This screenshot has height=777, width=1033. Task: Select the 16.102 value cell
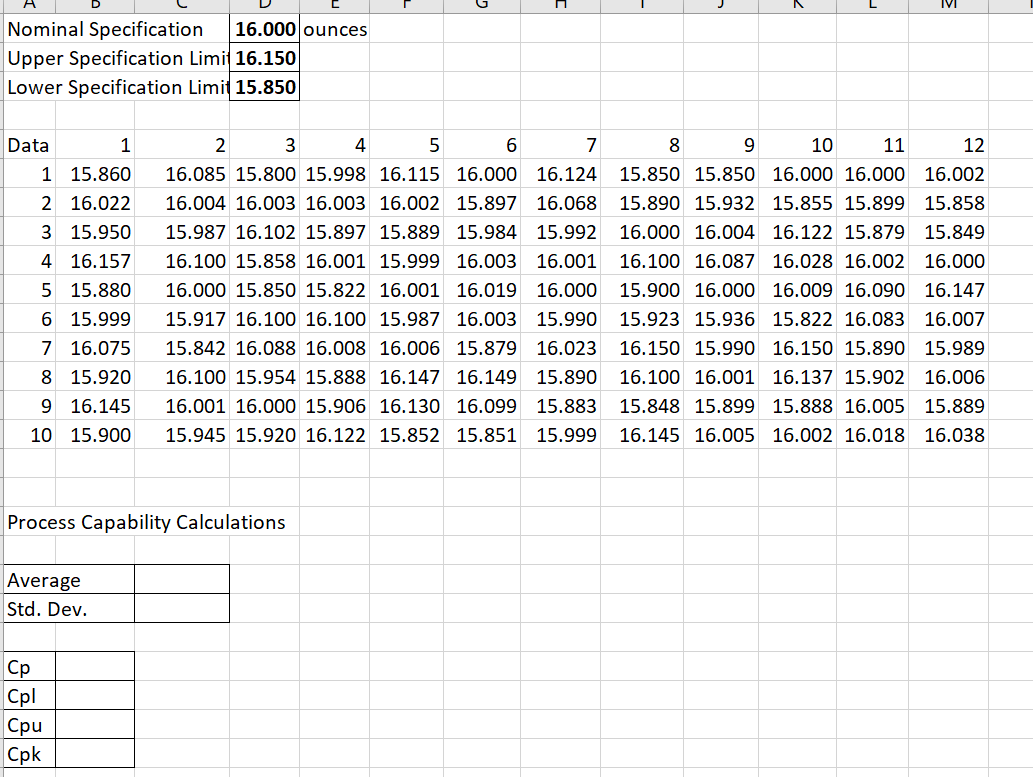coord(264,232)
